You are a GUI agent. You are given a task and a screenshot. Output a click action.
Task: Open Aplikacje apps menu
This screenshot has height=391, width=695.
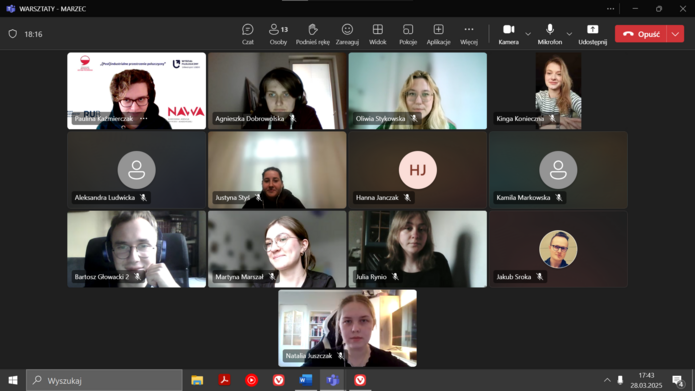[x=438, y=34]
